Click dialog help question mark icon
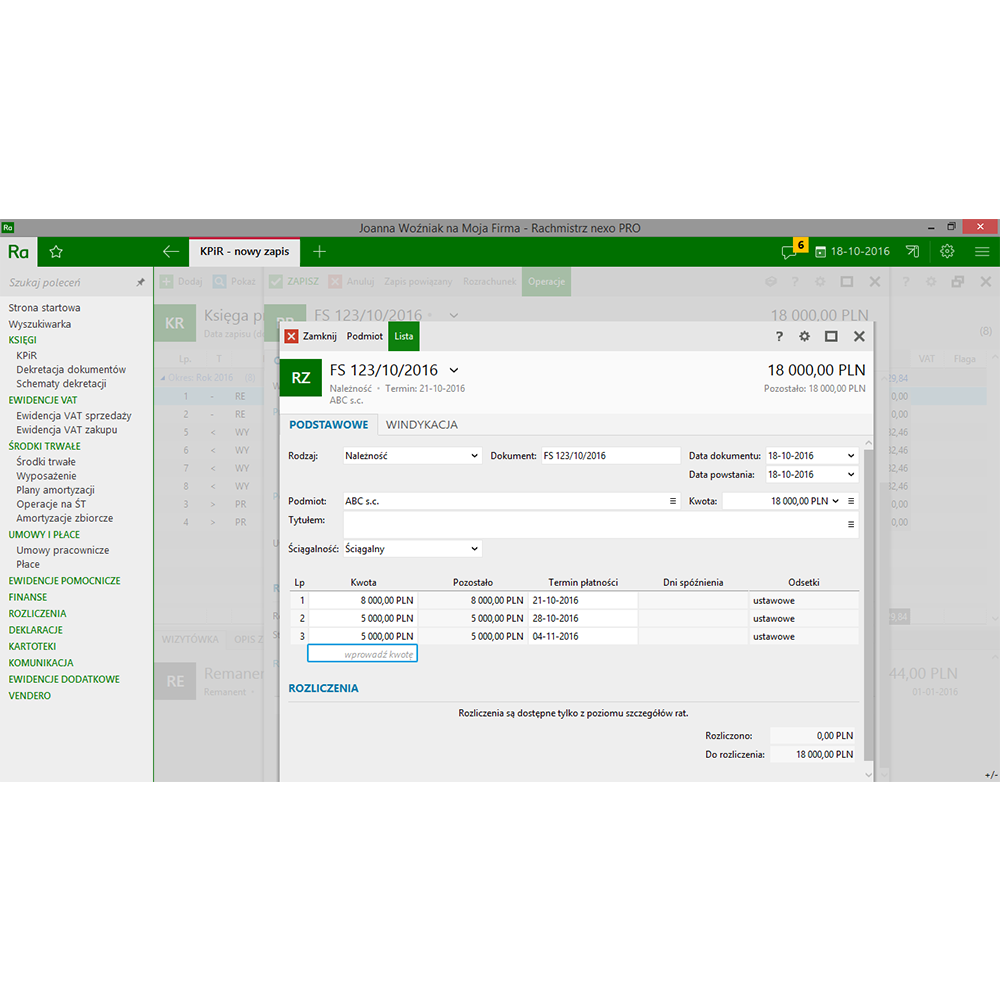Screen dimensions: 1000x1000 (779, 337)
